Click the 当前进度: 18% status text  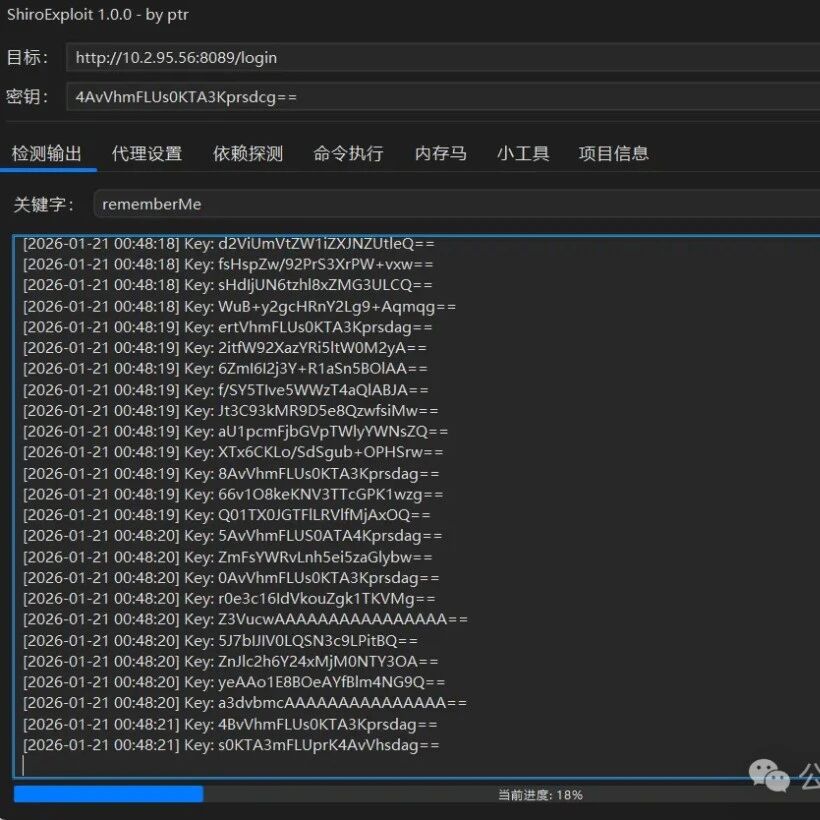tap(540, 795)
